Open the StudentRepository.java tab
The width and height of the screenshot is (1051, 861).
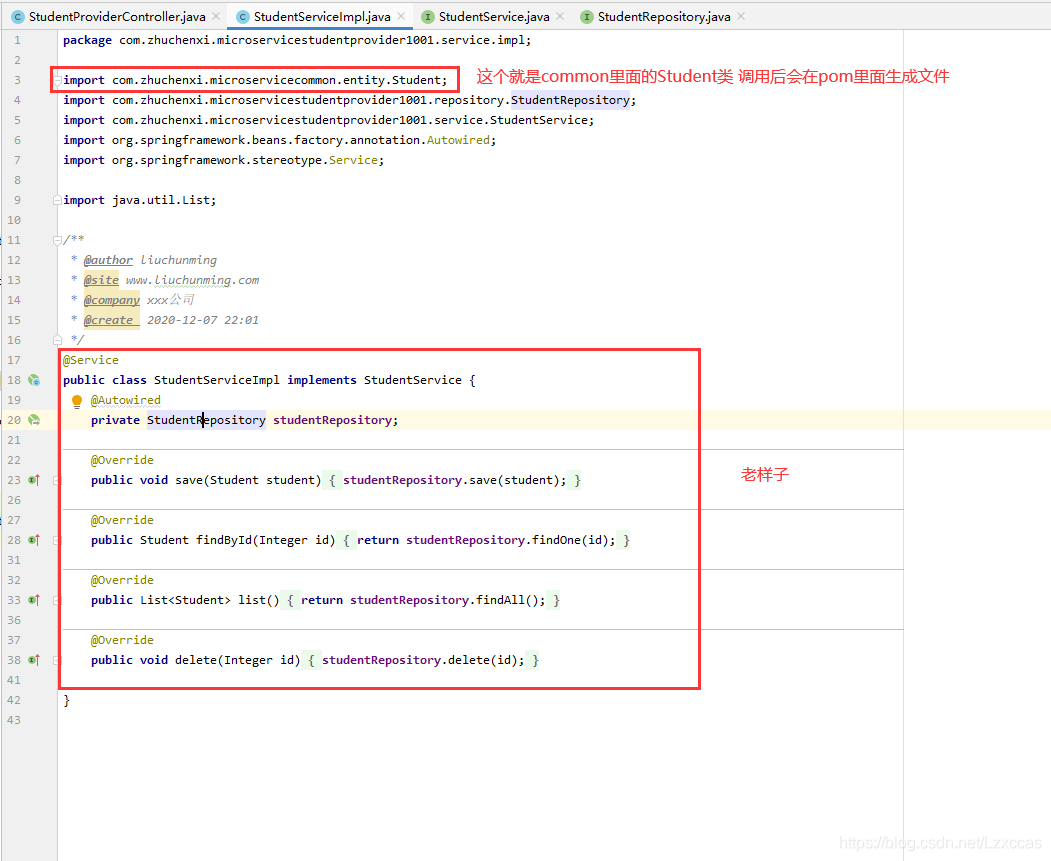coord(664,17)
